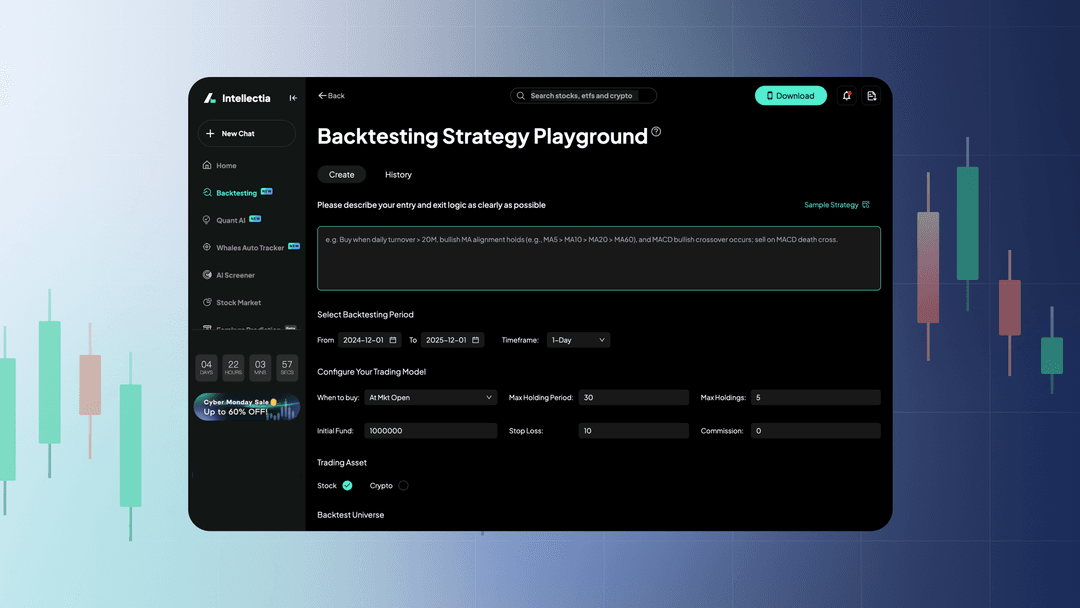Open Whales Auto Tracker icon
Screen dimensions: 1080x608
tap(207, 247)
